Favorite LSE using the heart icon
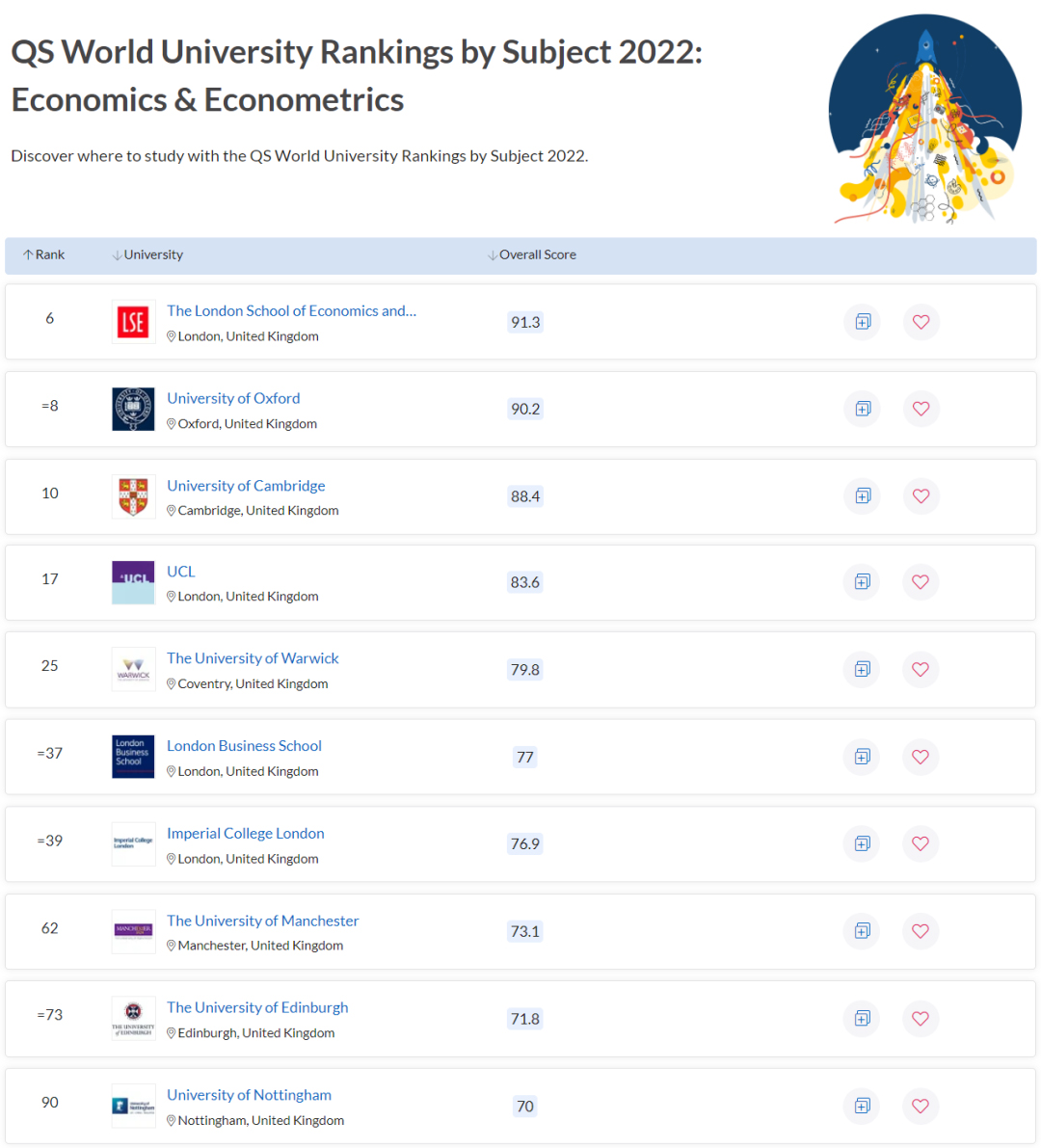The width and height of the screenshot is (1041, 1148). (921, 322)
